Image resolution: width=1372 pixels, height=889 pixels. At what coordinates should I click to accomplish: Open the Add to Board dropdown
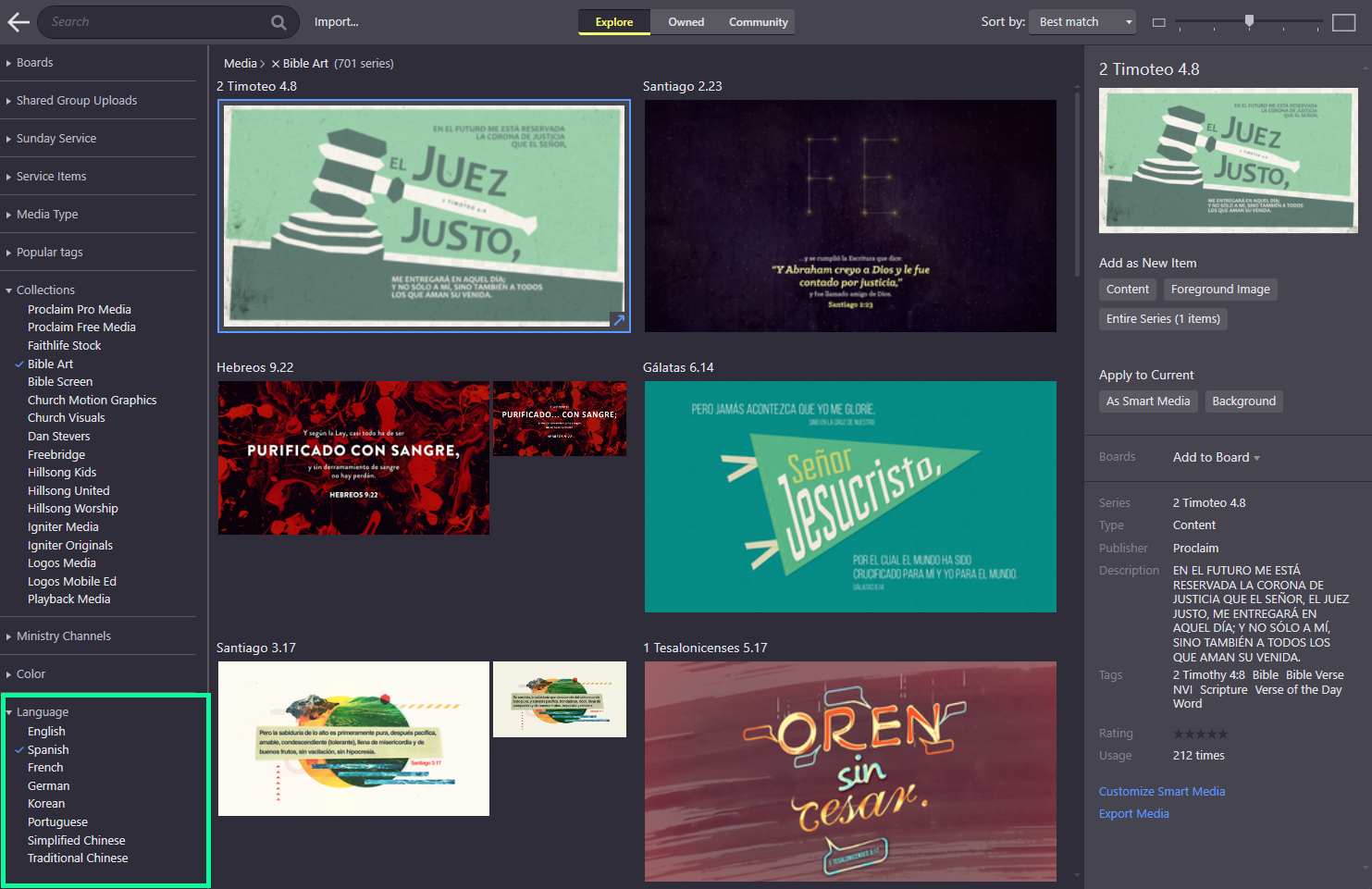click(1217, 457)
